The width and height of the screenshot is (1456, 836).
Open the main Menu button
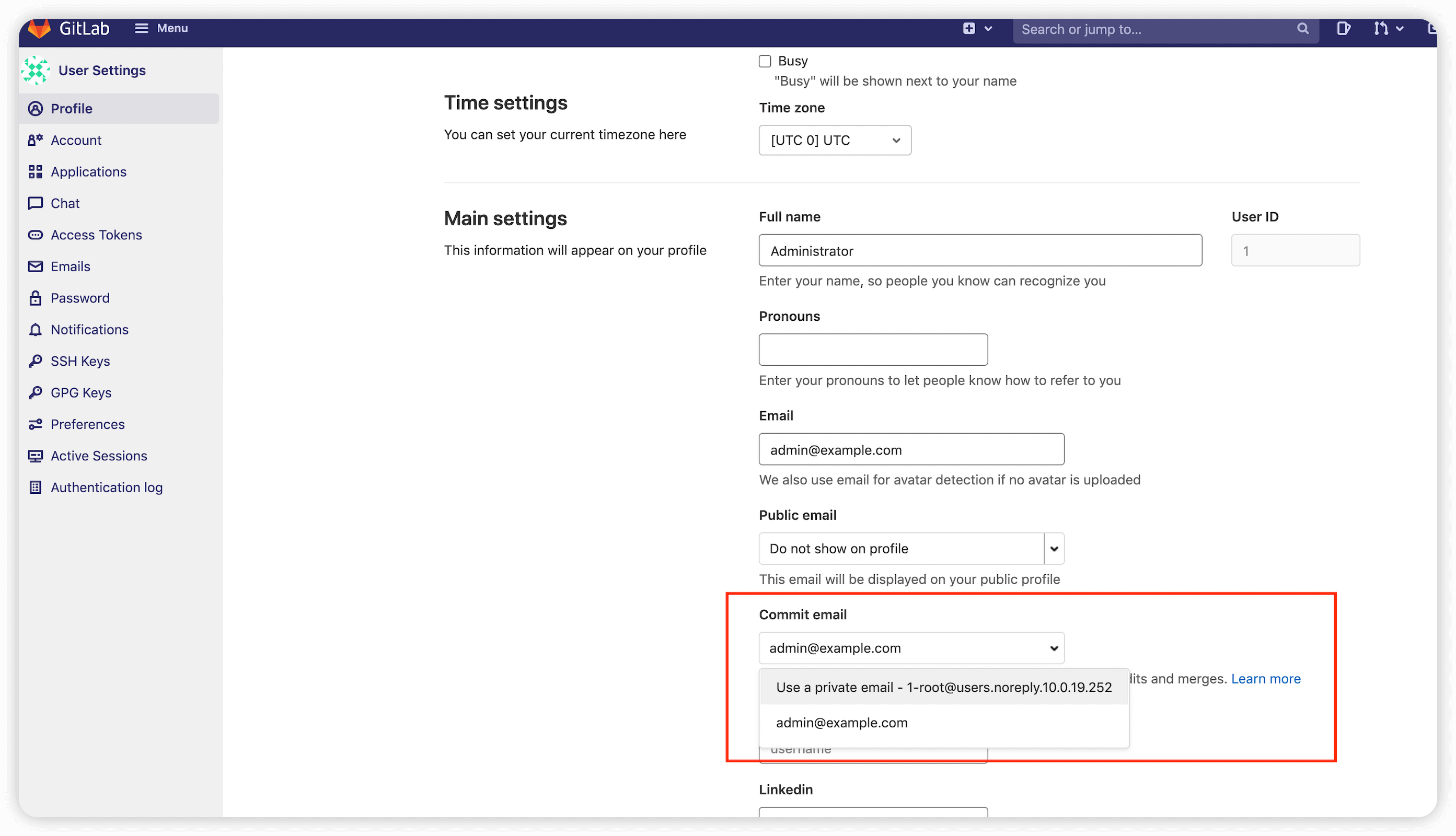tap(161, 28)
